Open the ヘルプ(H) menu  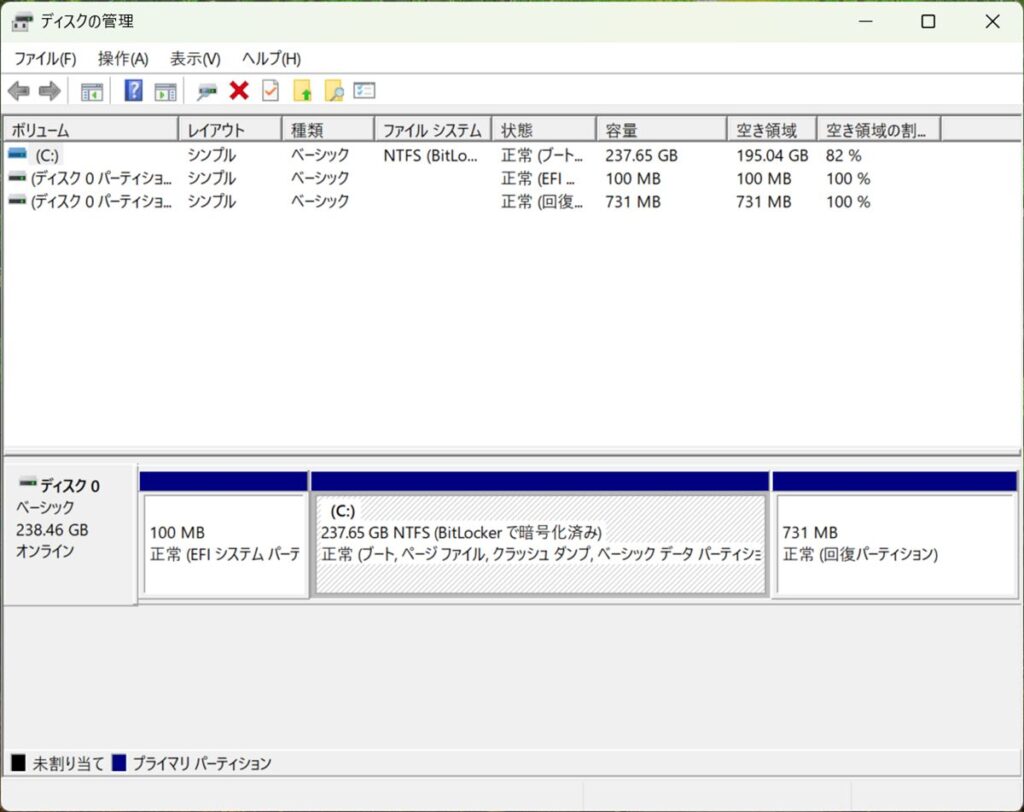point(271,59)
